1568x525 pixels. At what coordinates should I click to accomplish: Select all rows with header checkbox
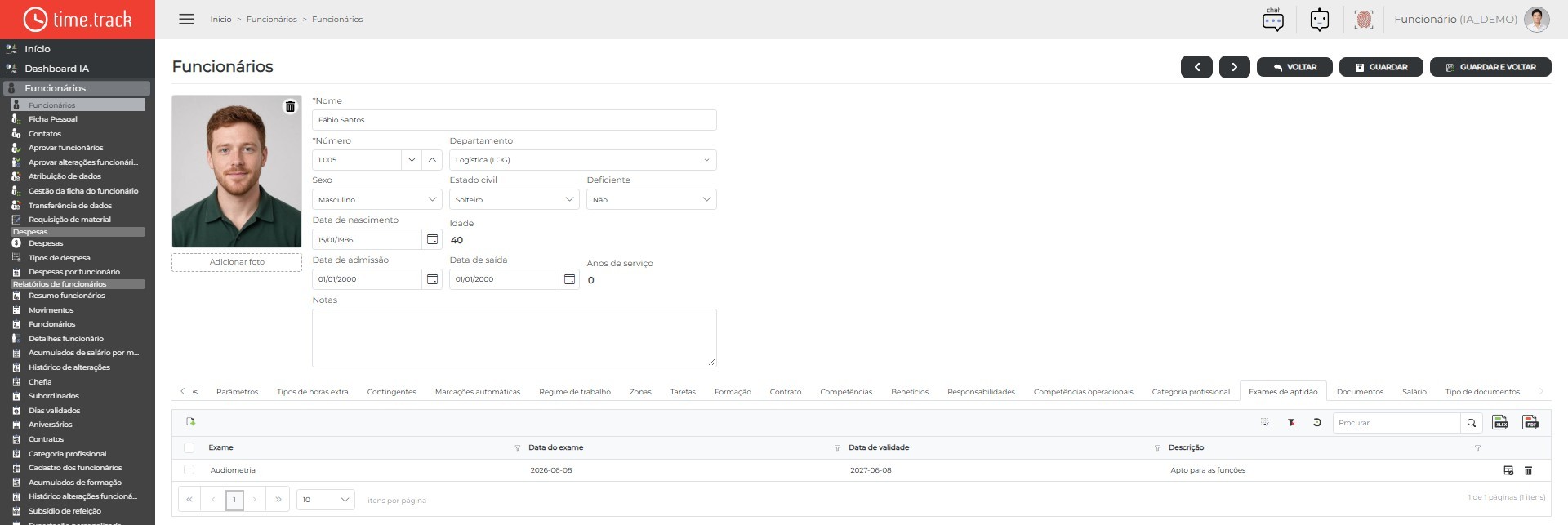click(189, 447)
